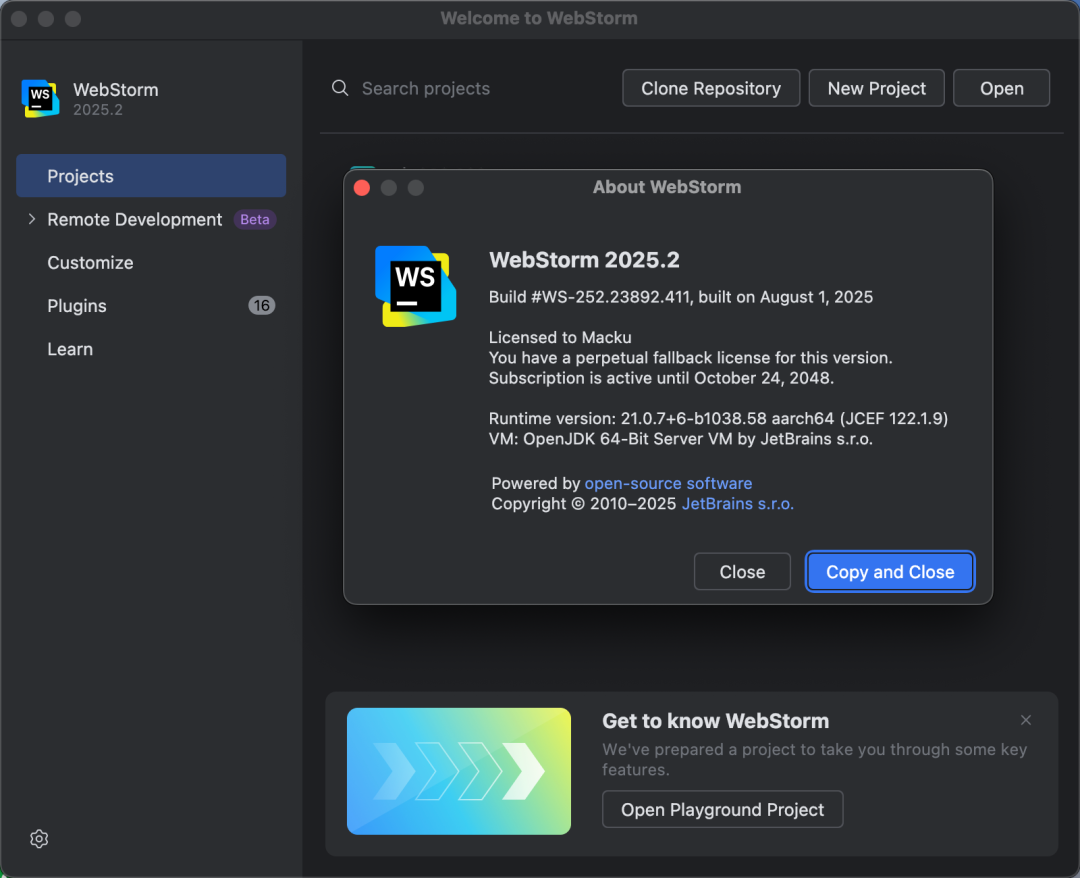Open the settings gear icon in sidebar
Screen dimensions: 1080x878
pyautogui.click(x=39, y=838)
